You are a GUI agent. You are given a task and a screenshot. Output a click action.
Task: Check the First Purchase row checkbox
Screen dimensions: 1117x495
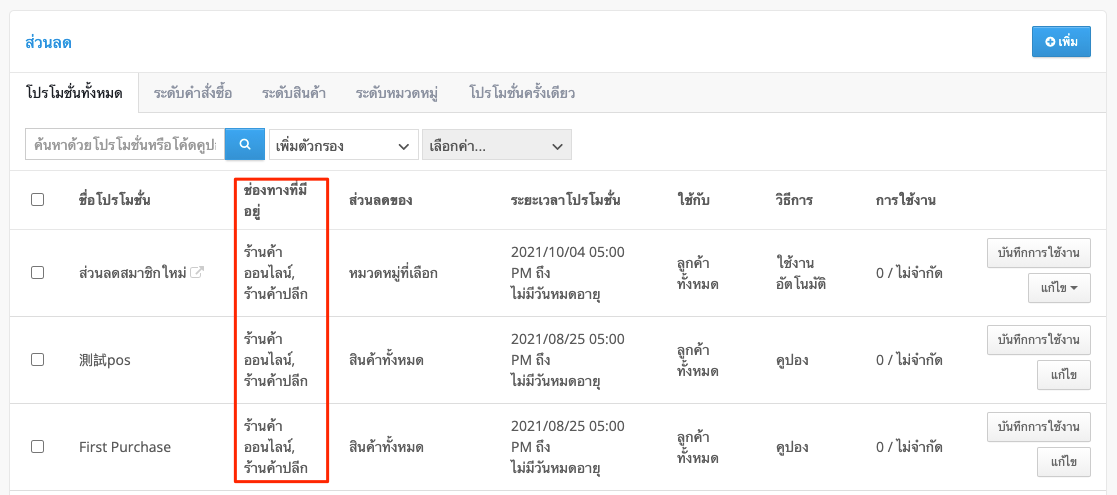point(38,447)
